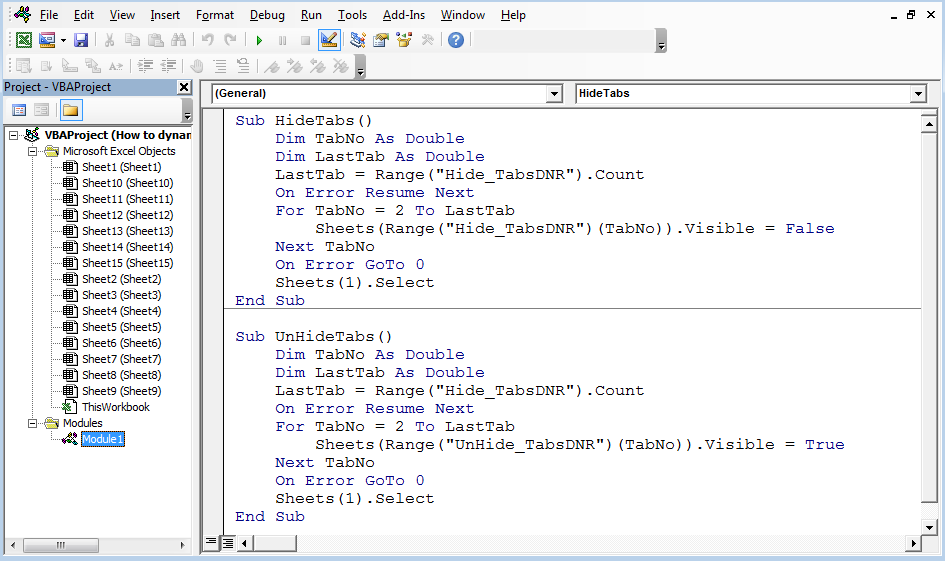The height and width of the screenshot is (561, 945).
Task: Click code window horizontal scroll right arrow
Action: [x=914, y=544]
